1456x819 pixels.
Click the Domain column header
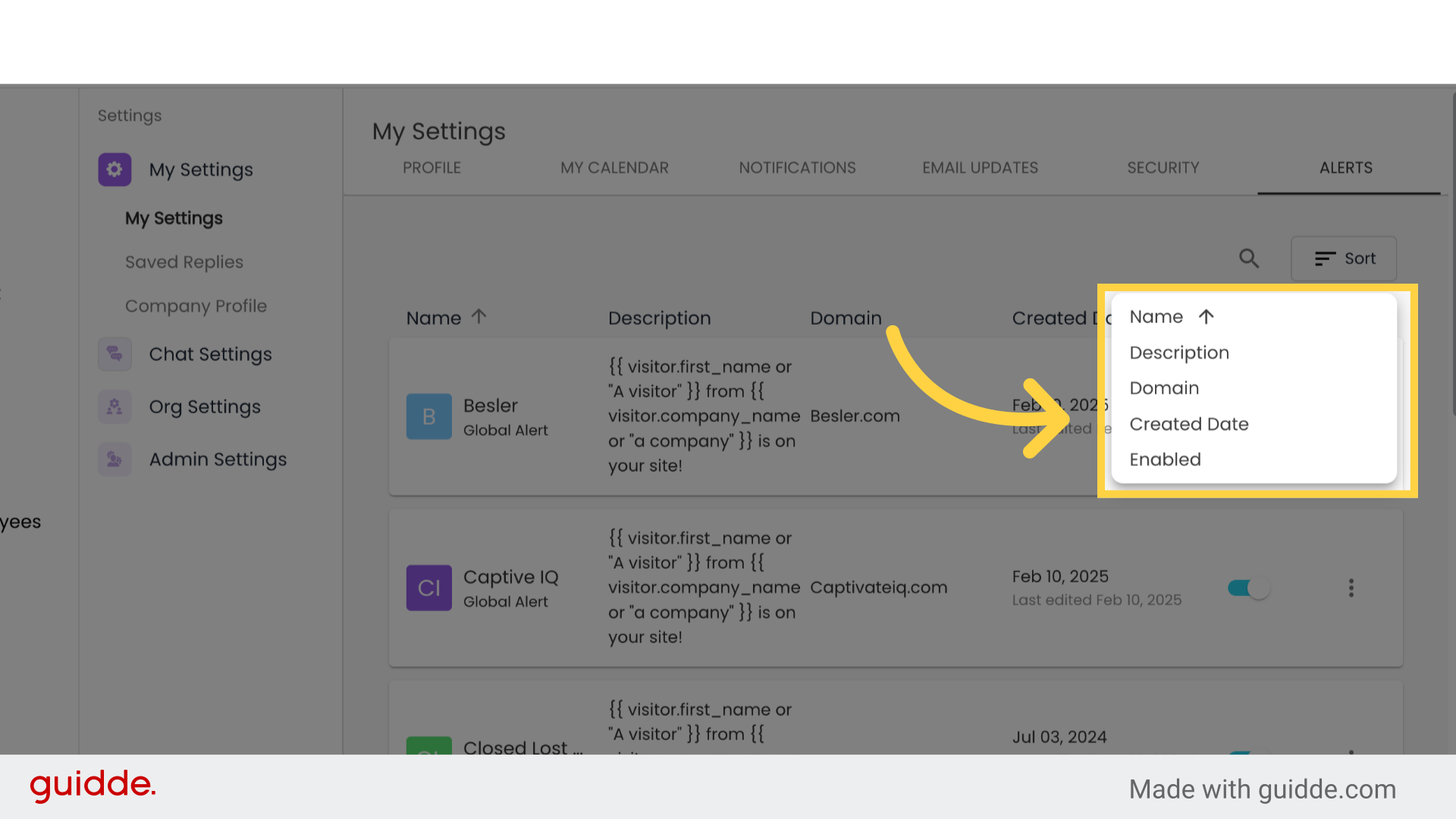tap(846, 318)
